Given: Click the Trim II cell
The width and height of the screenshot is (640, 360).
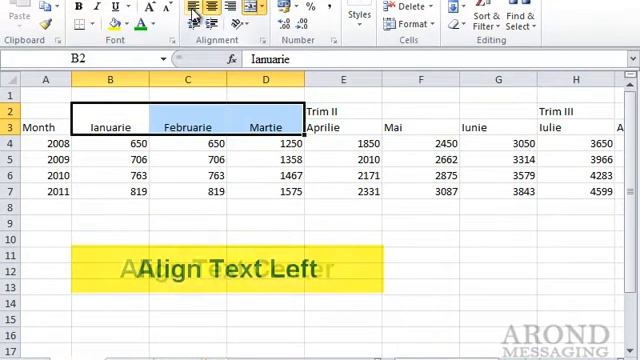Looking at the screenshot, I should pyautogui.click(x=343, y=111).
